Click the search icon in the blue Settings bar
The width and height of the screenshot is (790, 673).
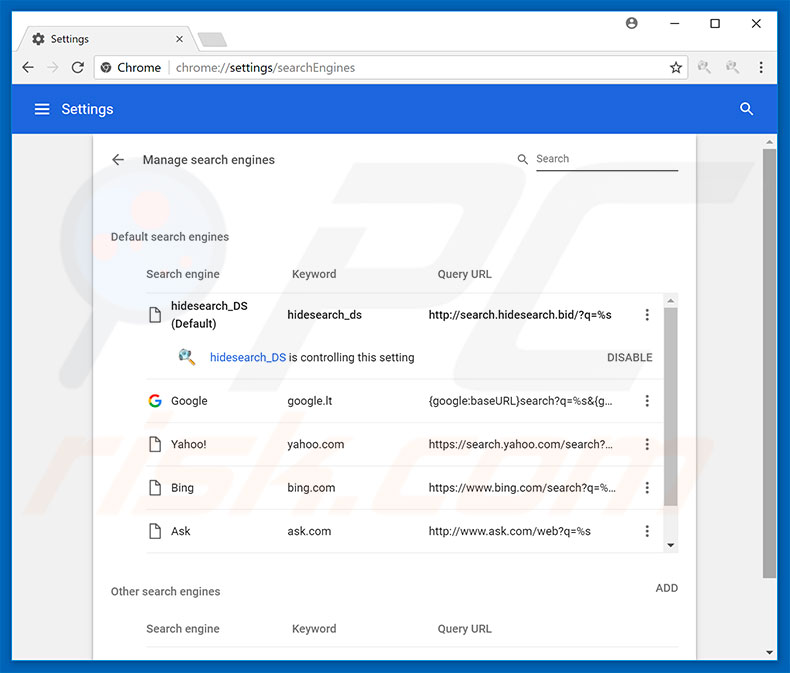pos(746,109)
